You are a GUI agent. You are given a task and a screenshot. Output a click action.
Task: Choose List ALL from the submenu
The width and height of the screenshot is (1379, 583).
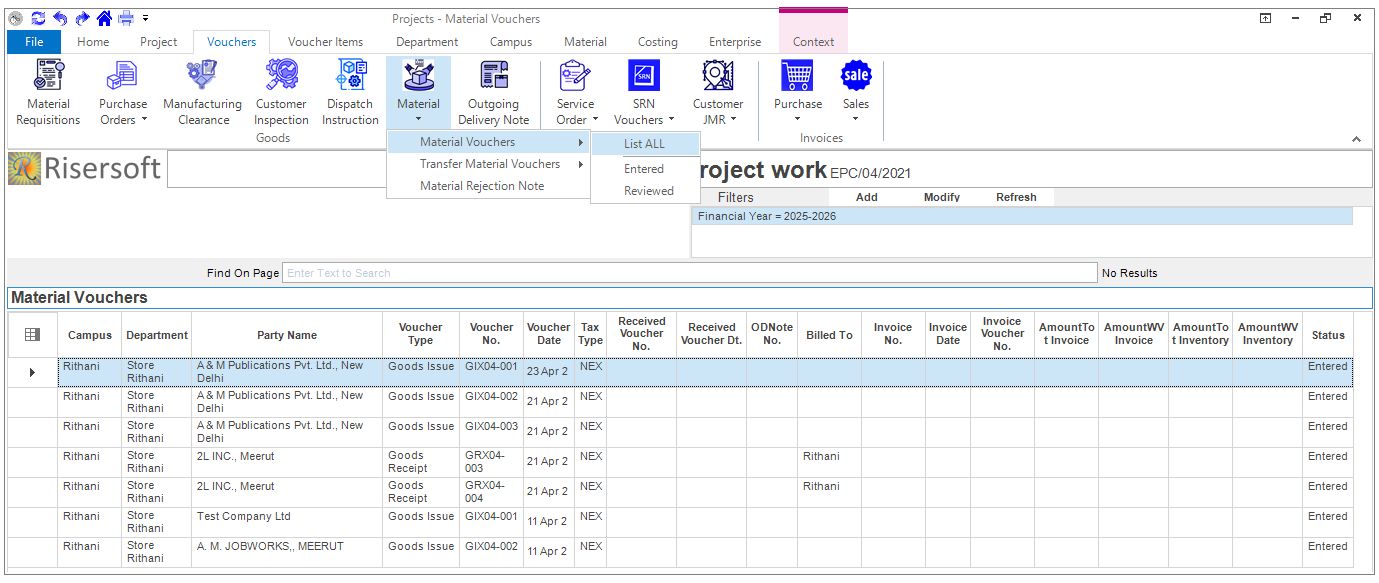tap(644, 144)
